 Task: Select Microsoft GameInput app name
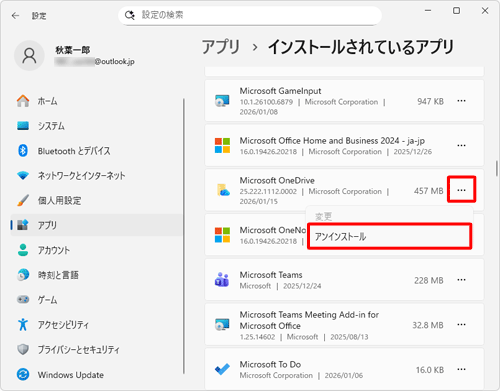click(x=280, y=91)
